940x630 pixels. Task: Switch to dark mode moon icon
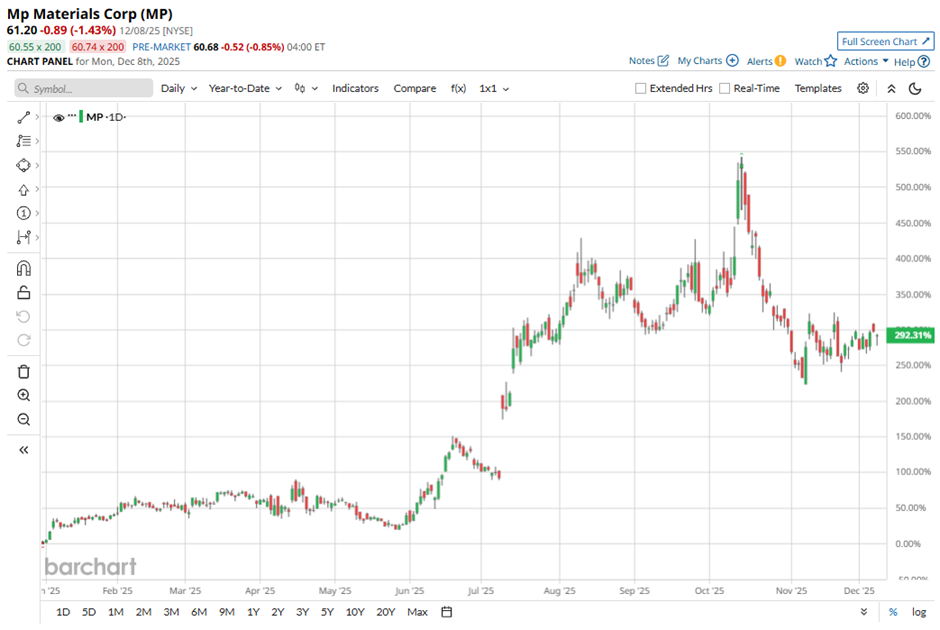coord(915,89)
